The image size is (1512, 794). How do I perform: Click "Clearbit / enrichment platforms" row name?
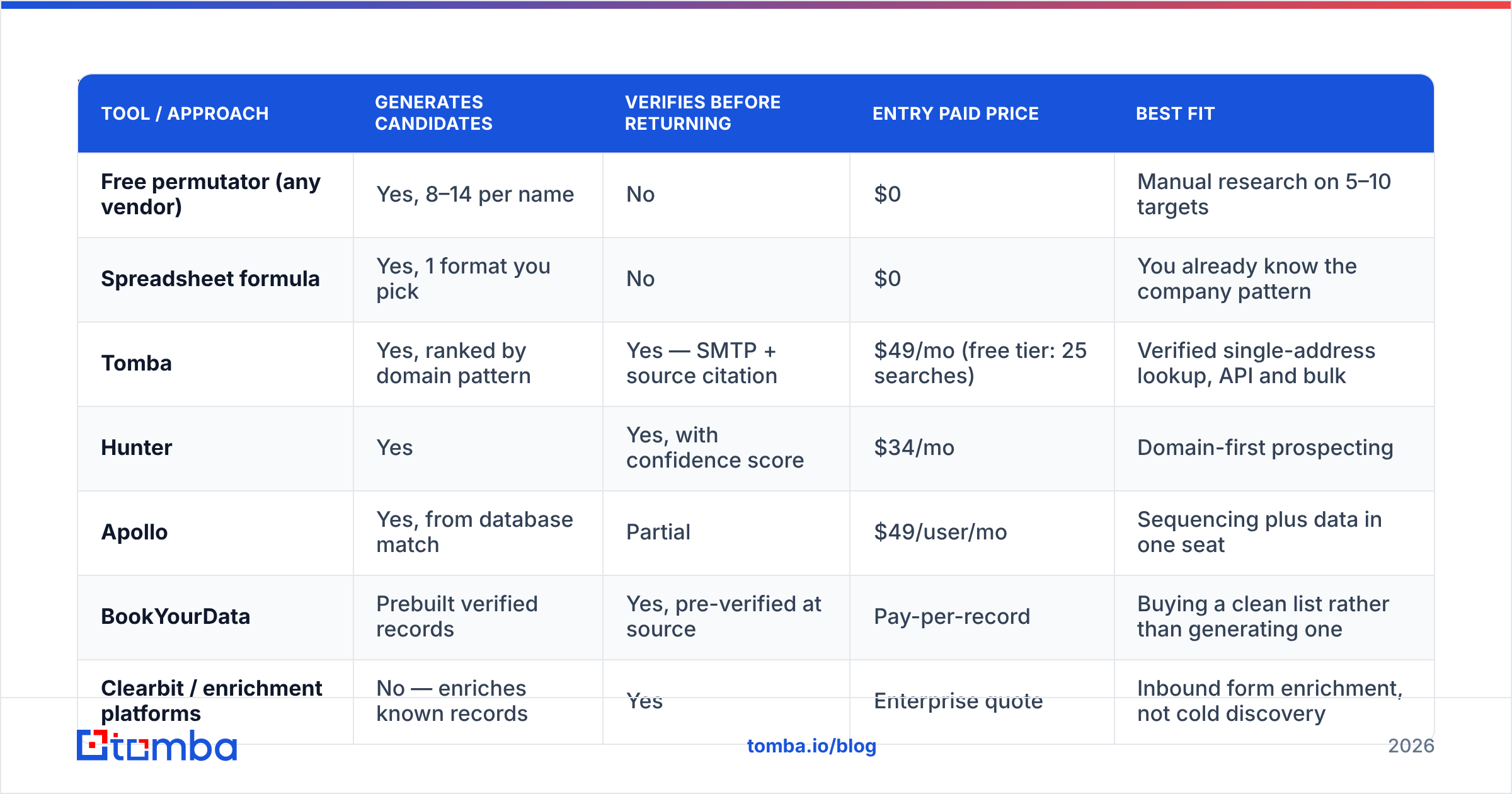pos(212,701)
